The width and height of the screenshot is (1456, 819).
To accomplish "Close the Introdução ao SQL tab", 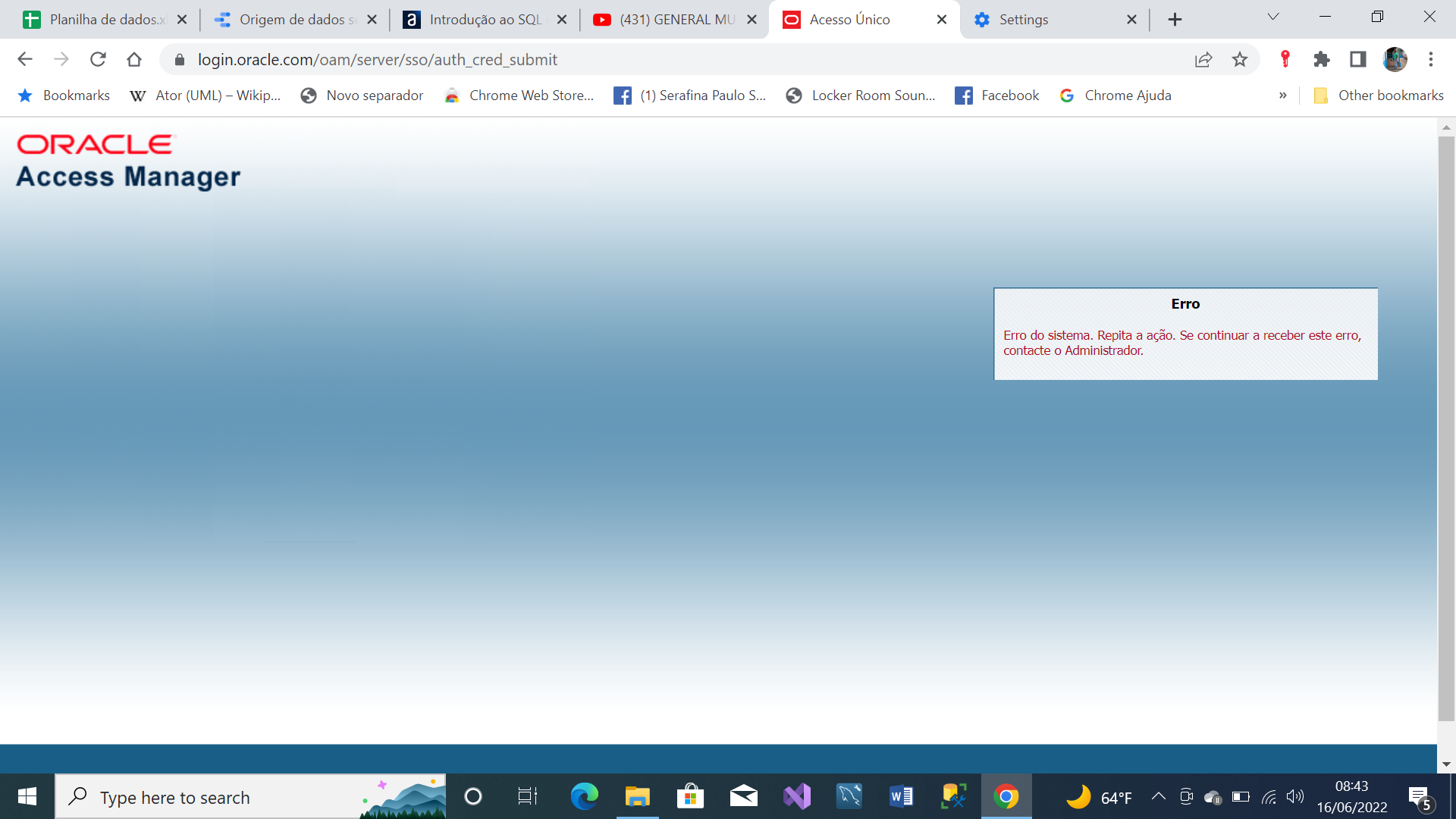I will [562, 20].
